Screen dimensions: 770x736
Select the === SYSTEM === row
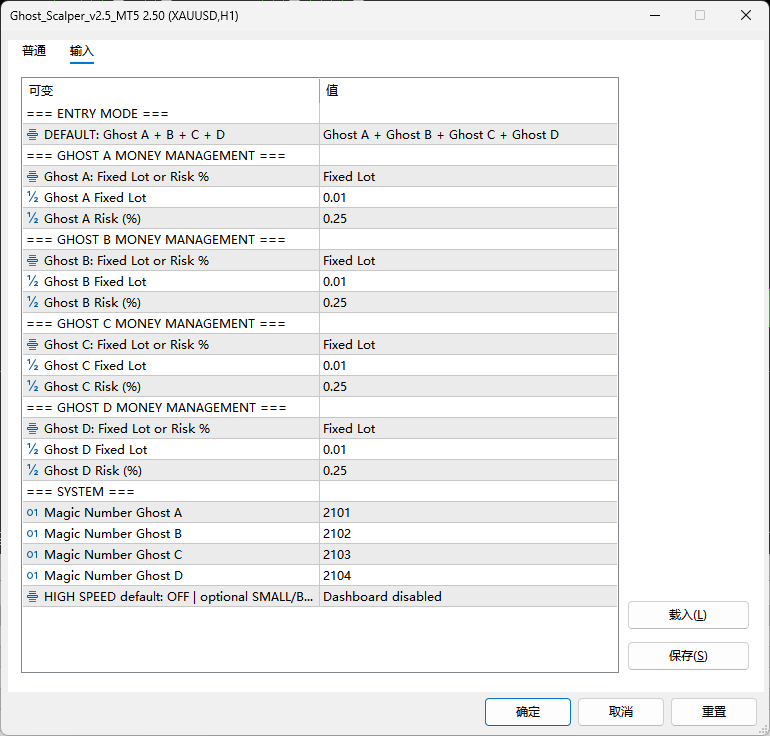(320, 491)
